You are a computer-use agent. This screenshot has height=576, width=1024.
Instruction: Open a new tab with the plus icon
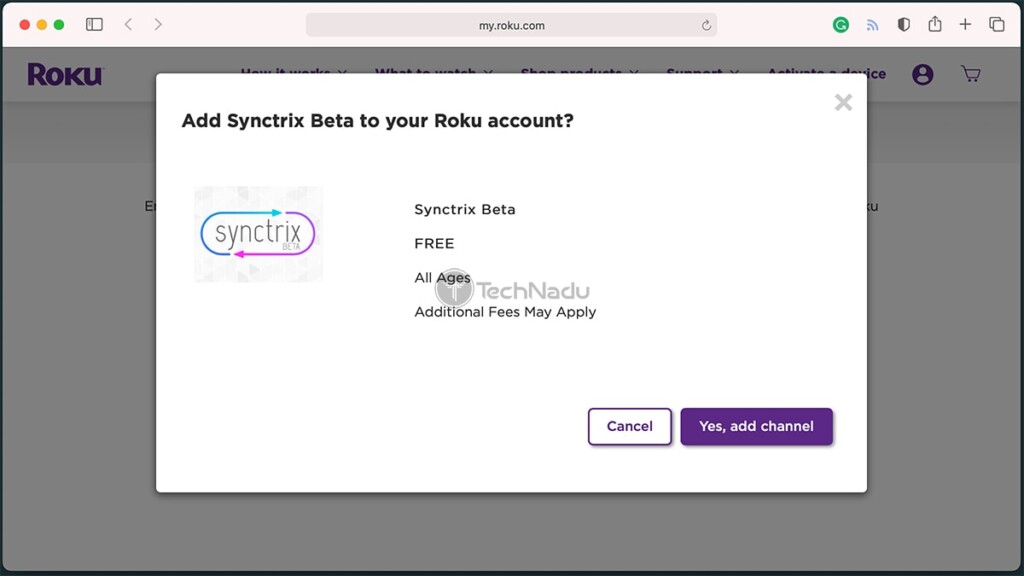coord(965,25)
